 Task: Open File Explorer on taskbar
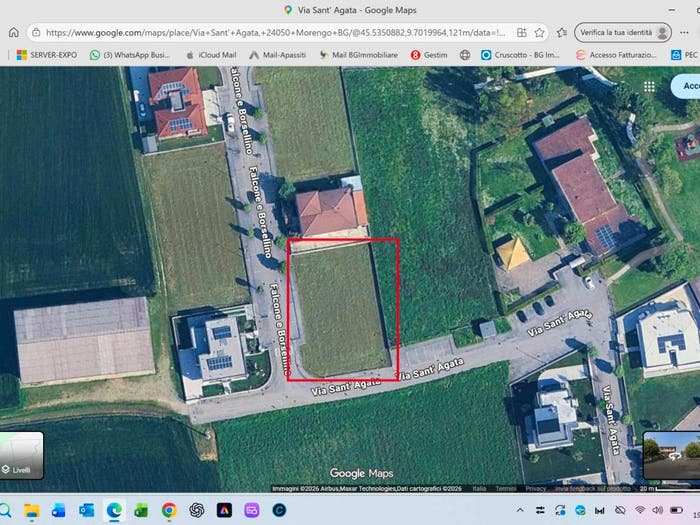pyautogui.click(x=32, y=510)
